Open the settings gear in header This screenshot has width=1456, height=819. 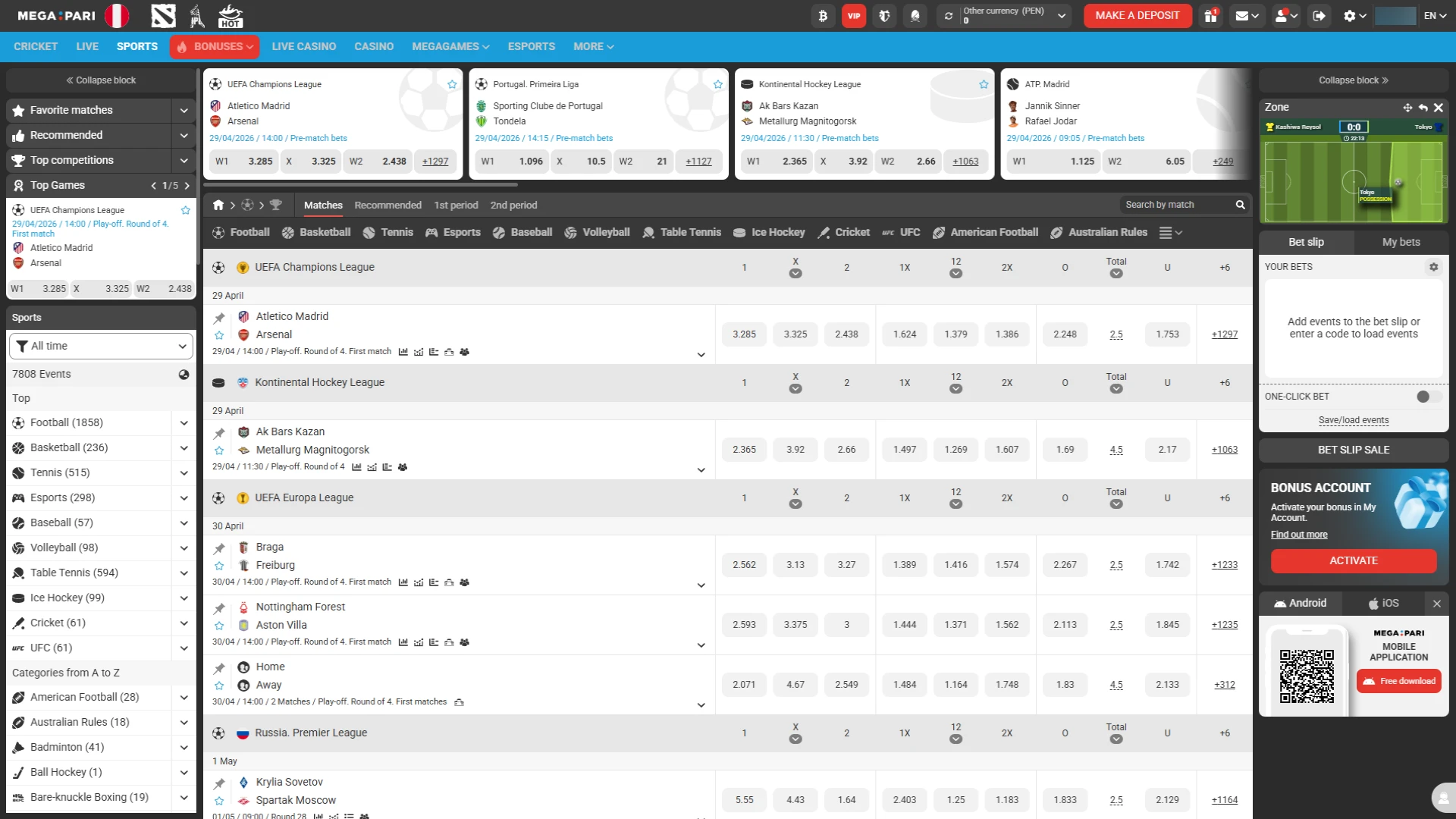point(1354,16)
